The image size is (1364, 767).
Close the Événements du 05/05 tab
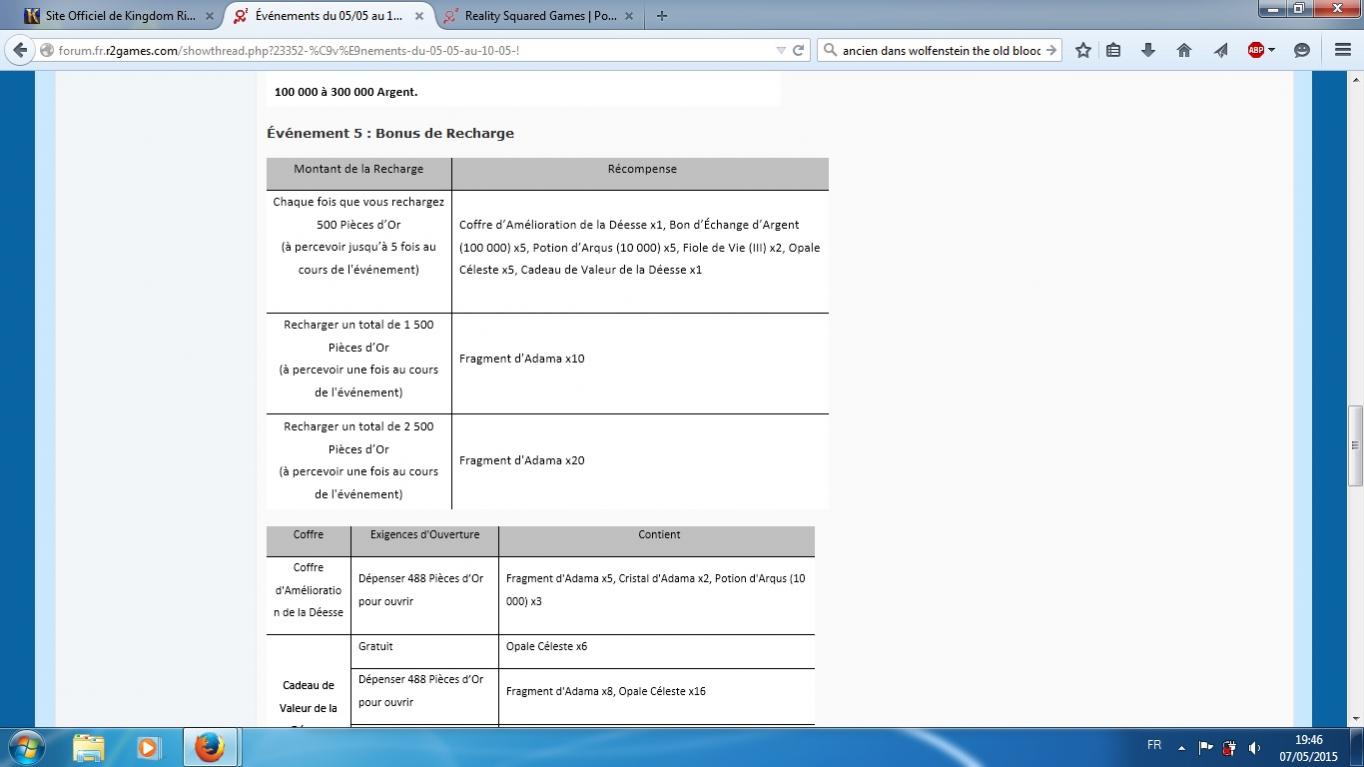(x=419, y=16)
